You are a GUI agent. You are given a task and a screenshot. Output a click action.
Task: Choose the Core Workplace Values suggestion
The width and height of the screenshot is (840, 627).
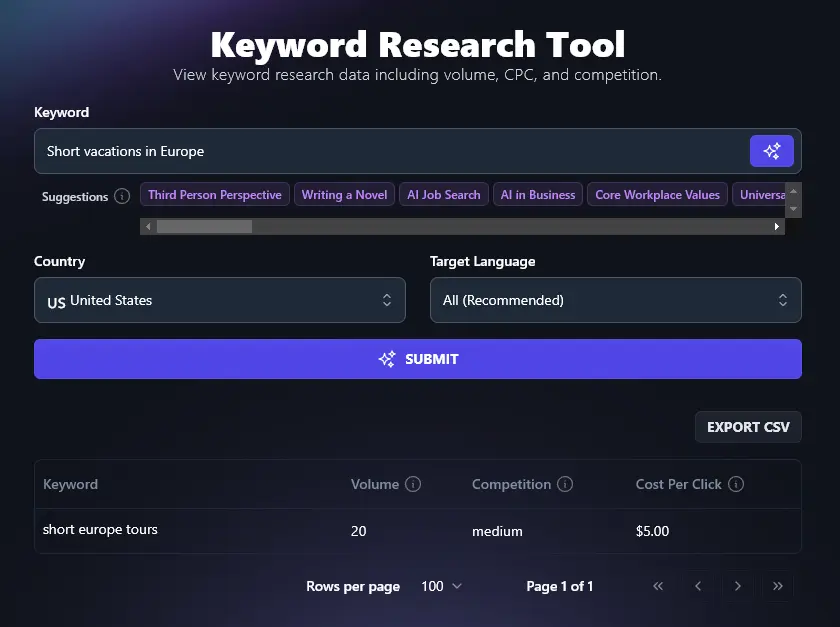[x=657, y=194]
